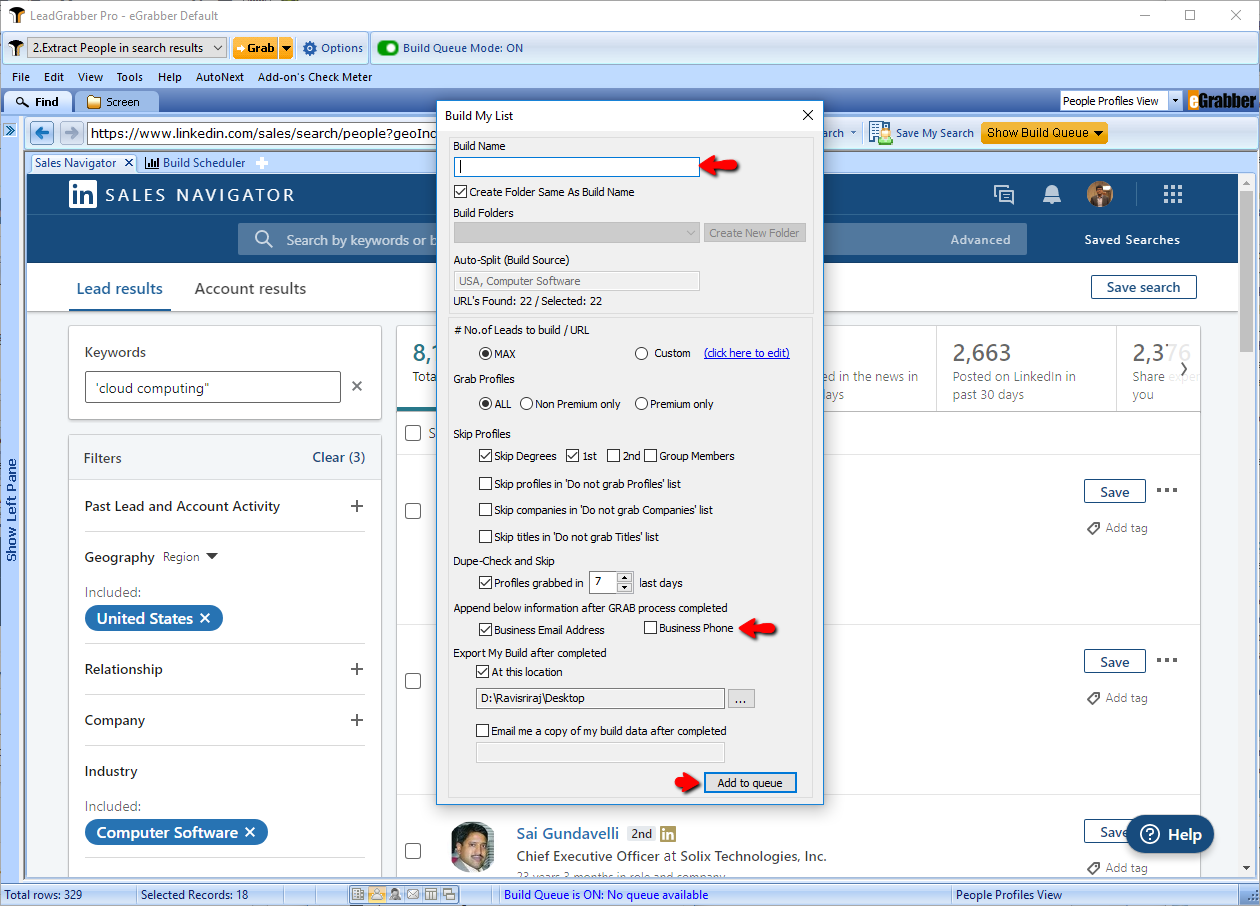1260x906 pixels.
Task: Click the Save My Search icon
Action: pyautogui.click(x=880, y=133)
